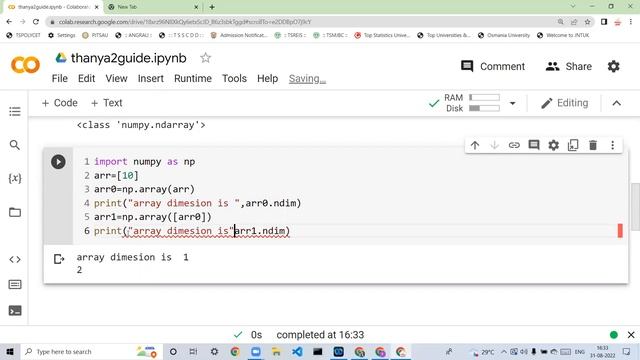Image resolution: width=640 pixels, height=360 pixels.
Task: Click the taskbar search box
Action: [x=90, y=351]
